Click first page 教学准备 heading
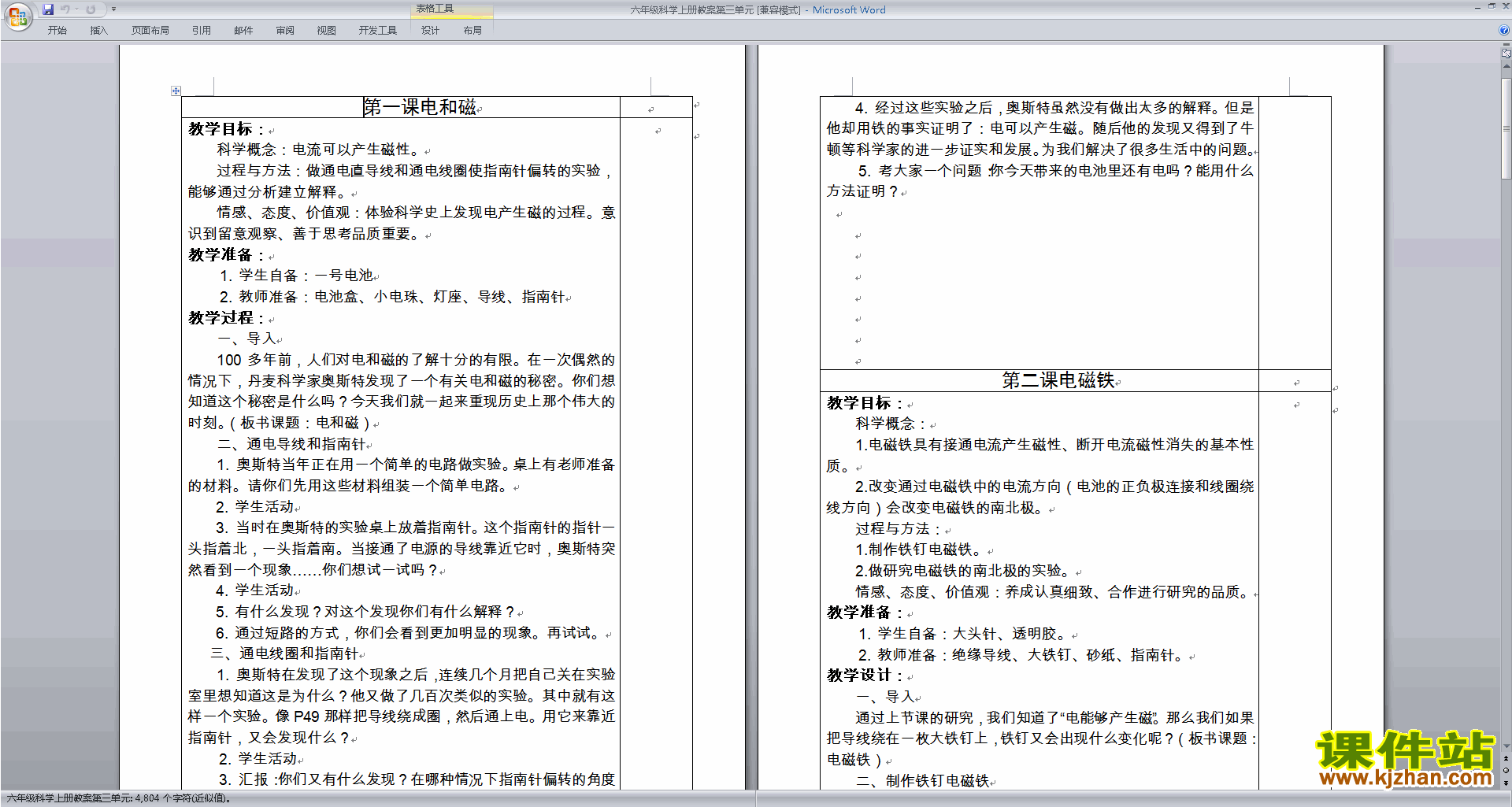This screenshot has height=807, width=1512. coord(226,255)
